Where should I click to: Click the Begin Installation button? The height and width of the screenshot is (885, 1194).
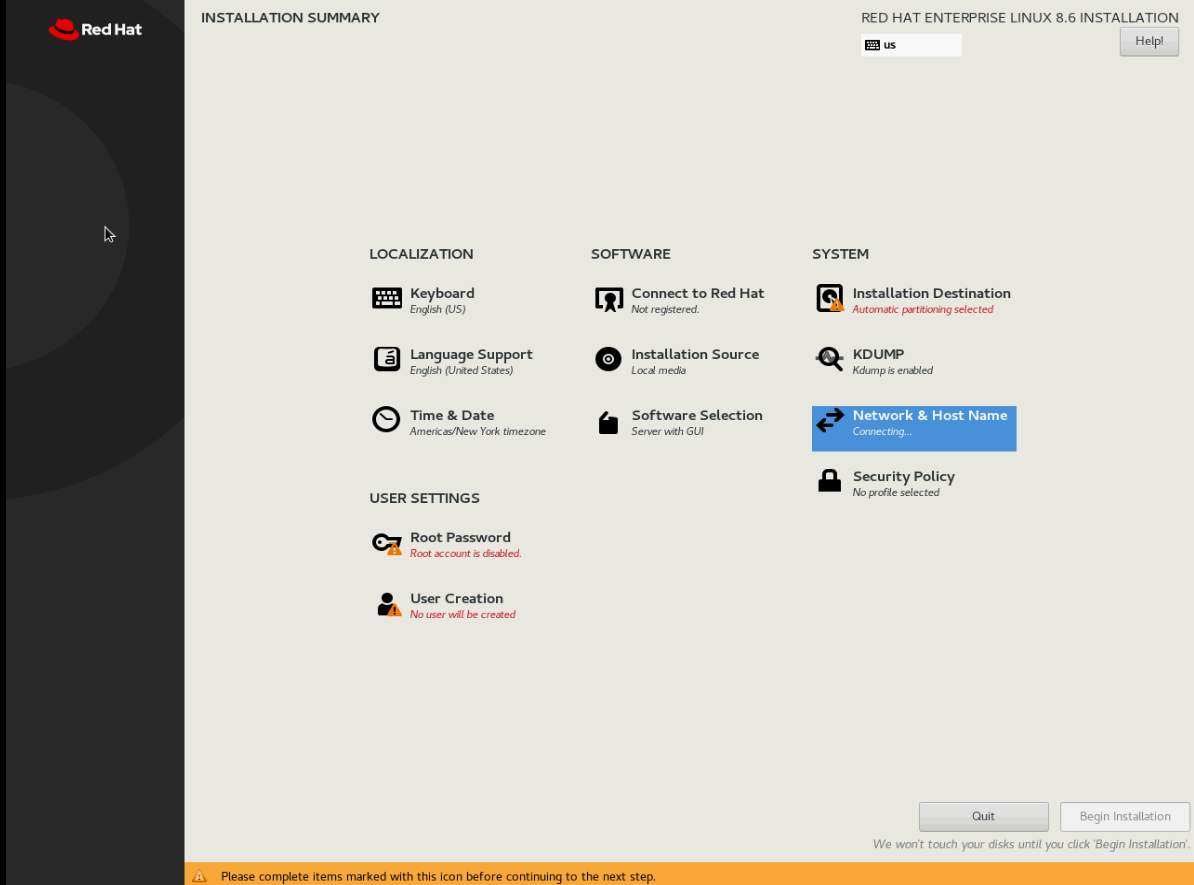pos(1125,816)
